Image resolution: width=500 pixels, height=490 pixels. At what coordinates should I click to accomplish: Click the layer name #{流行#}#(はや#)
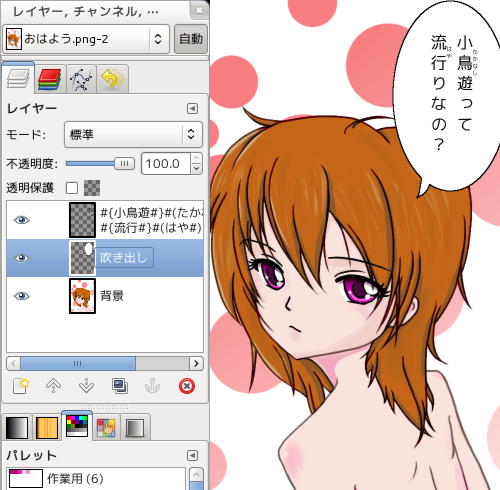pyautogui.click(x=151, y=228)
